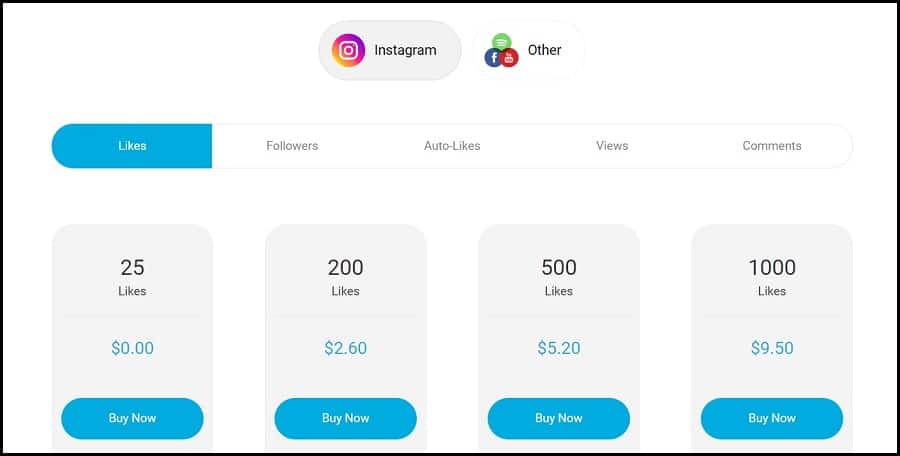Open the Likes tab
This screenshot has height=456, width=900.
(x=132, y=146)
